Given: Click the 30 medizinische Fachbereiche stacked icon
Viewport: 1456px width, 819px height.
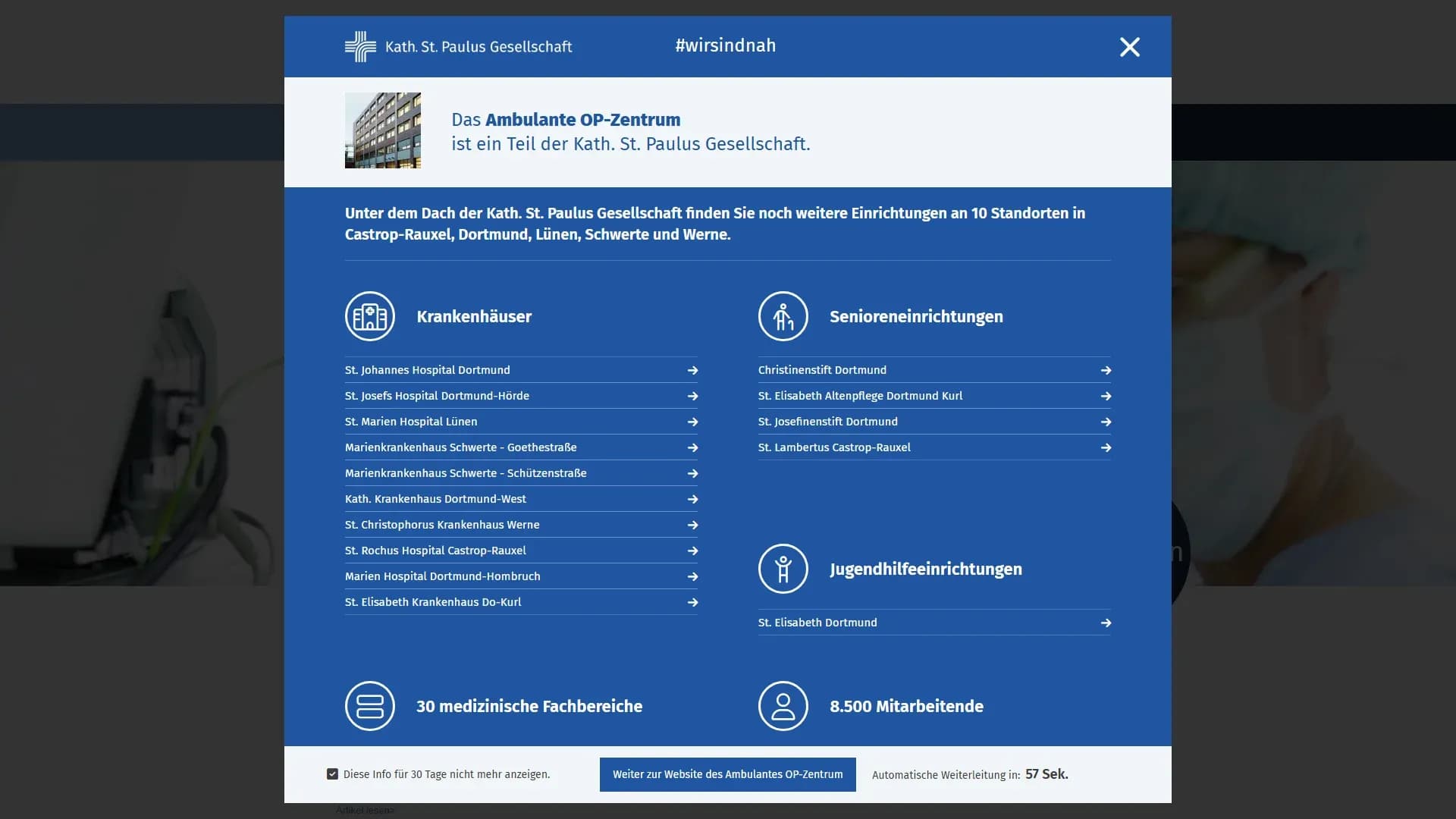Looking at the screenshot, I should (369, 706).
